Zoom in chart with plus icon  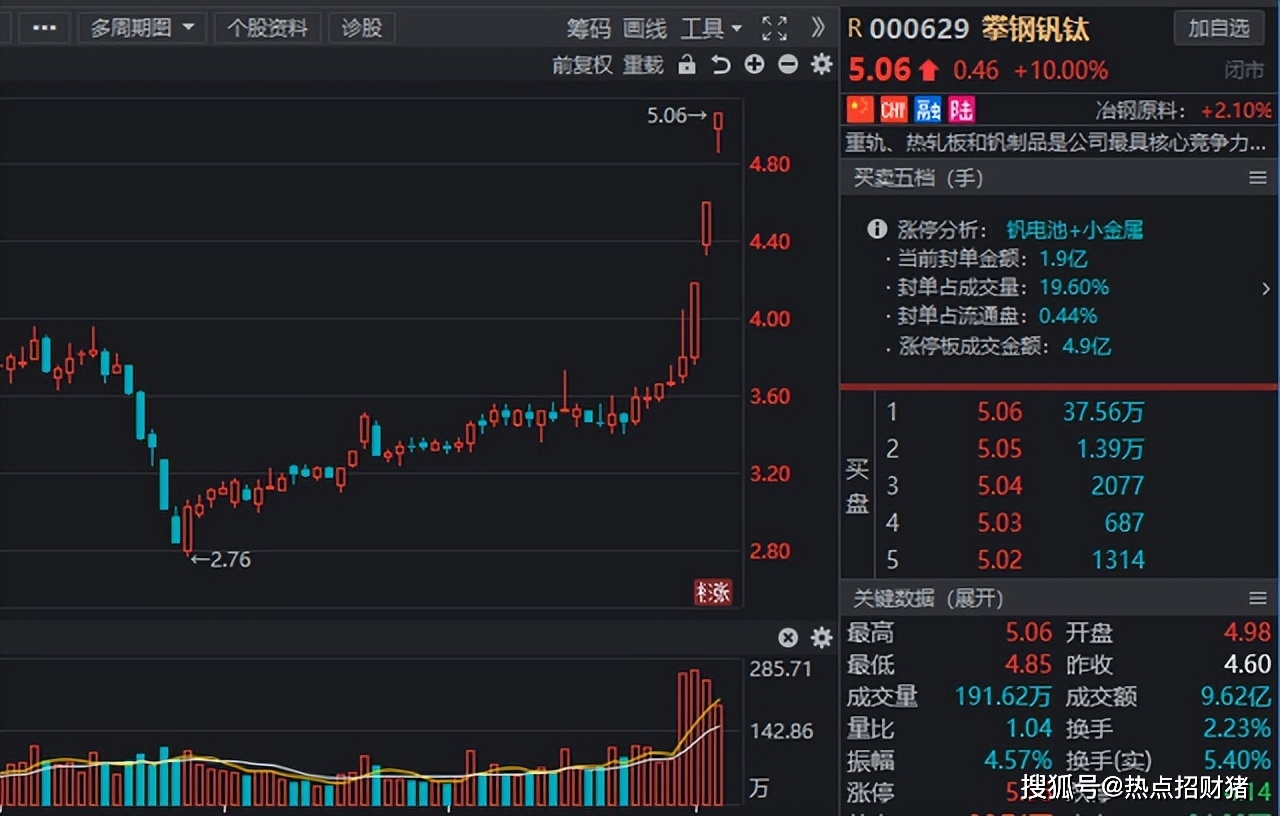pos(754,65)
